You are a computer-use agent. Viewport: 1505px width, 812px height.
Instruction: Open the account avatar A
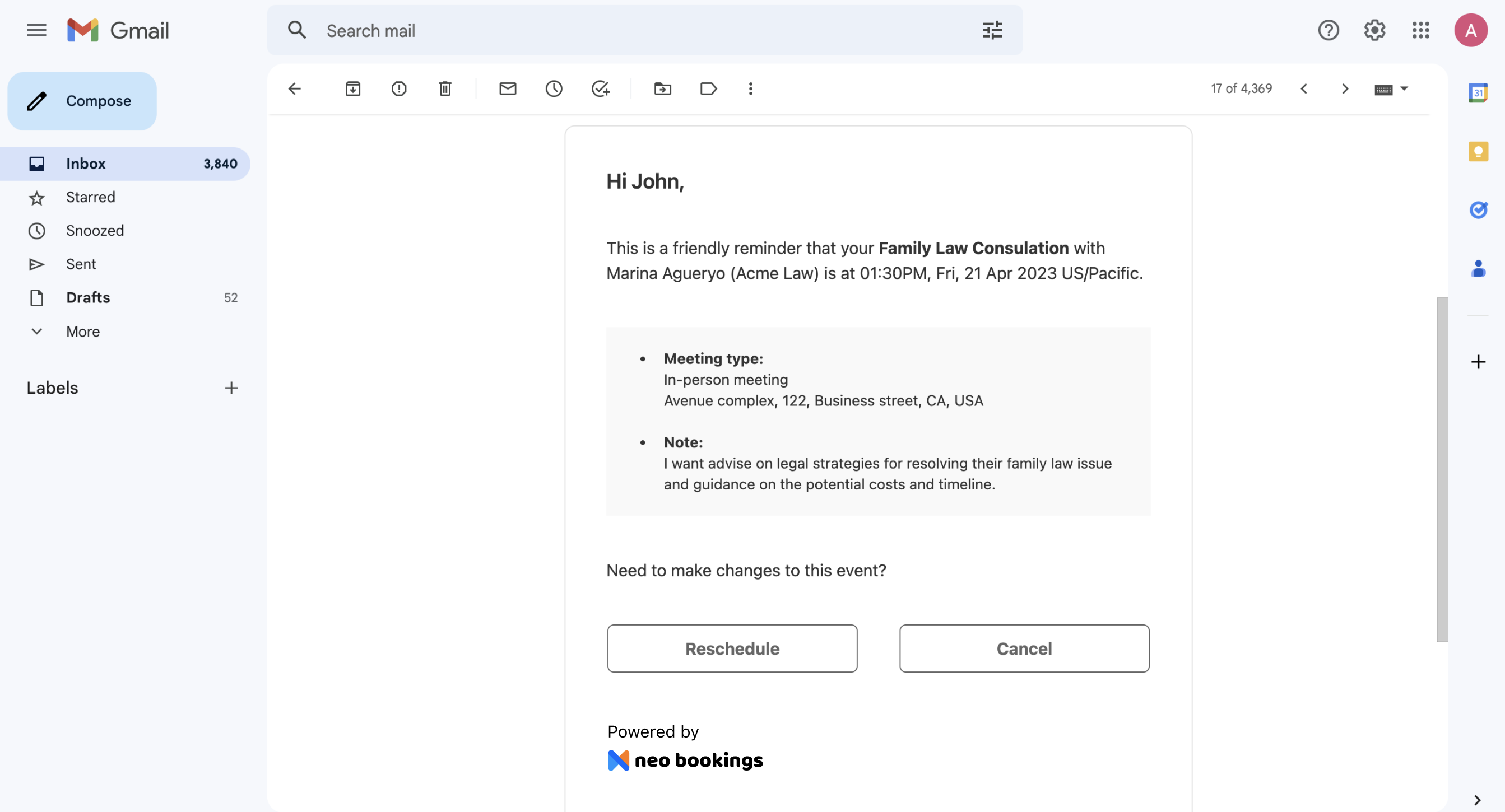[x=1470, y=30]
